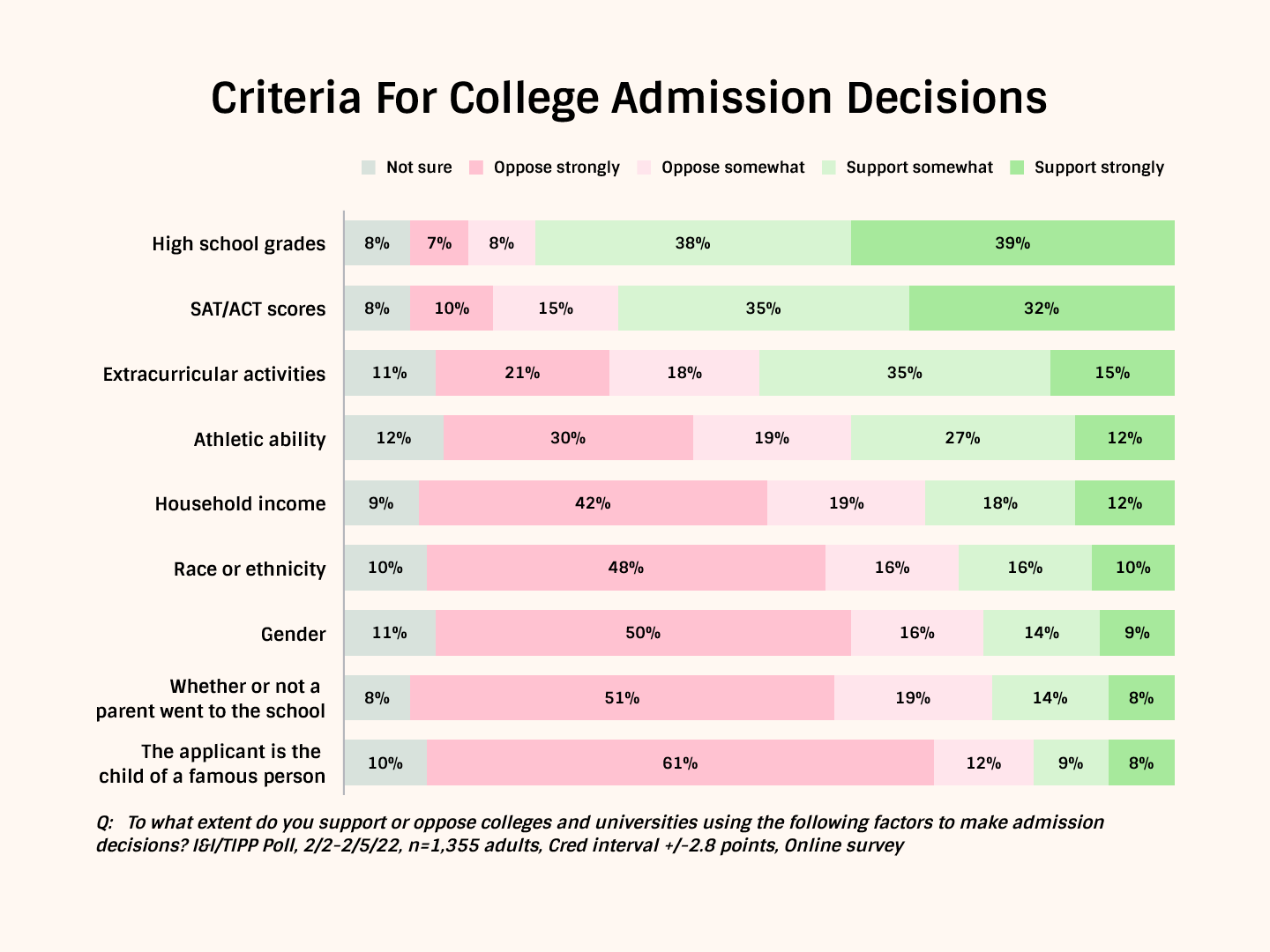Viewport: 1270px width, 952px height.
Task: Select the 42% segment for Household income
Action: pyautogui.click(x=593, y=503)
